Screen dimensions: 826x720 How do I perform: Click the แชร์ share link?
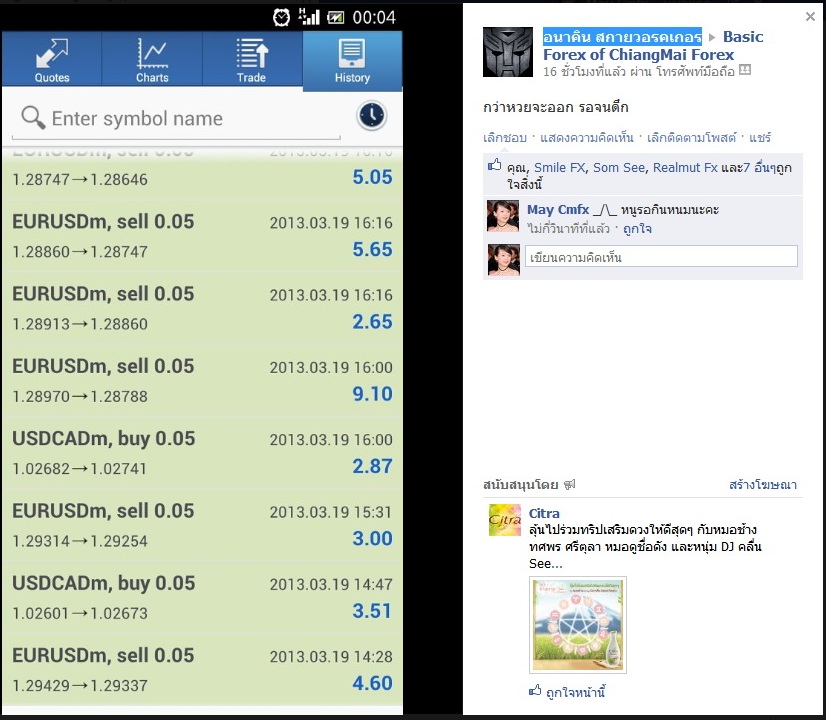760,138
